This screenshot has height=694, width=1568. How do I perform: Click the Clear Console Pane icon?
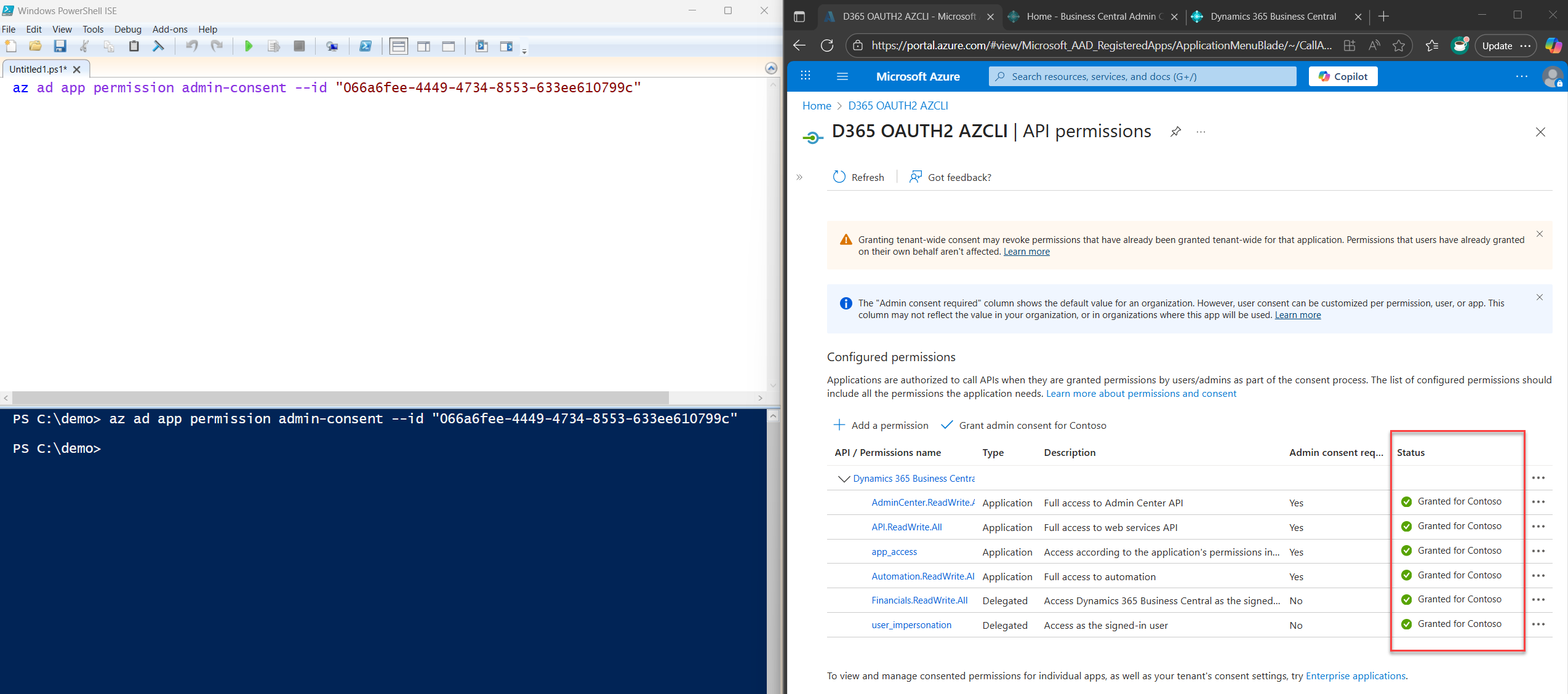tap(158, 46)
